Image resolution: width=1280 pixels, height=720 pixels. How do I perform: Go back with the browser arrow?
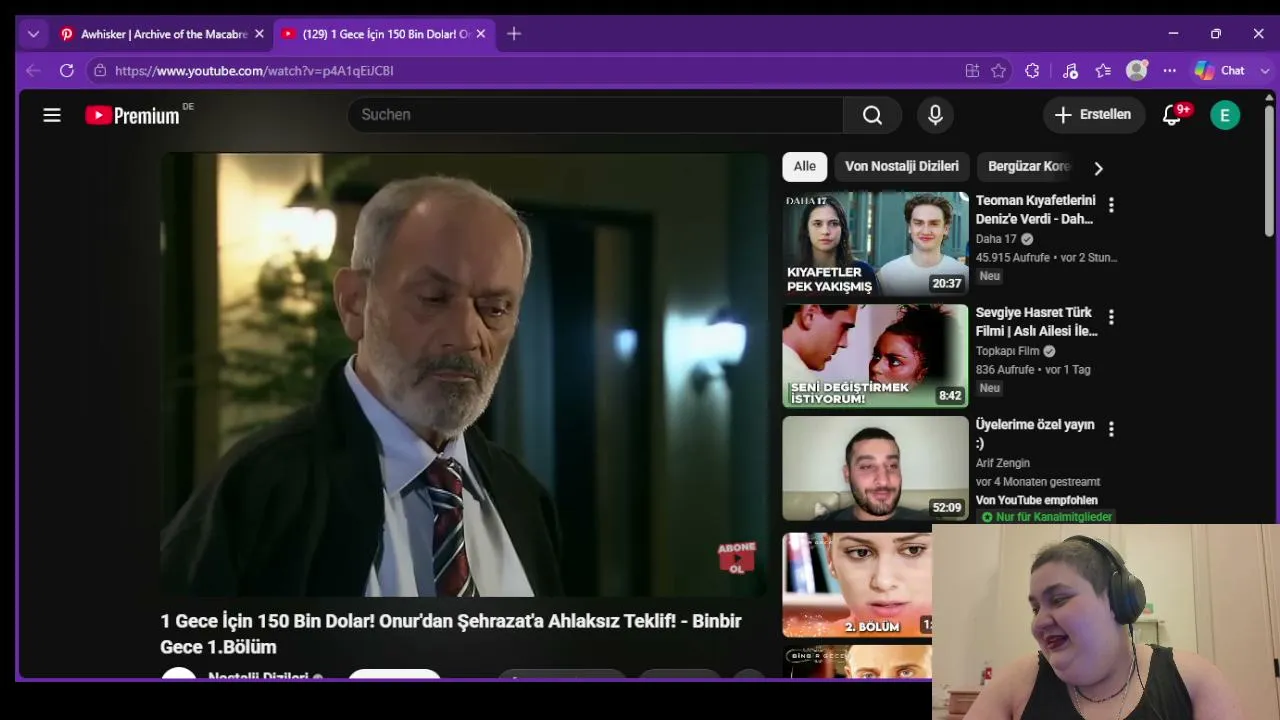(x=33, y=71)
